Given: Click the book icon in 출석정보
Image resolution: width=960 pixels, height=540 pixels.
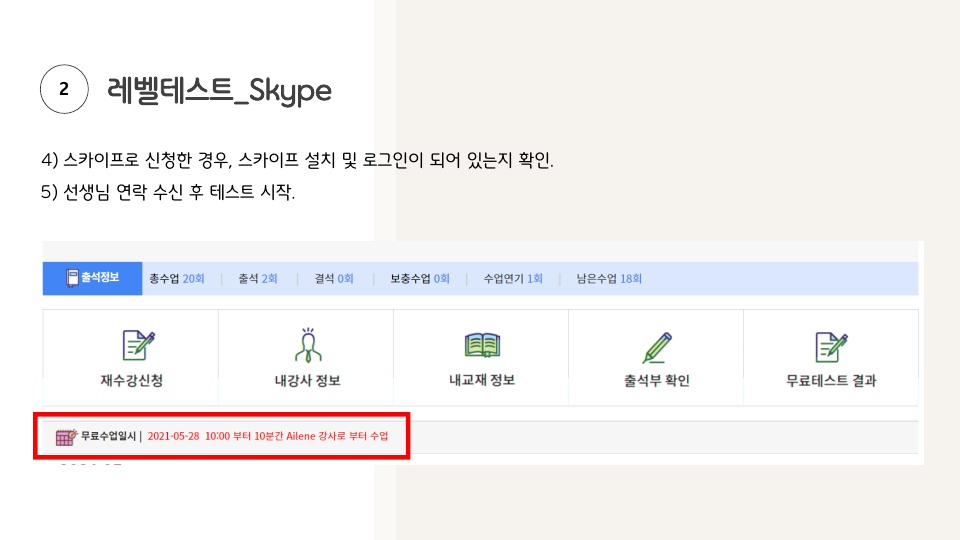Looking at the screenshot, I should coord(71,278).
